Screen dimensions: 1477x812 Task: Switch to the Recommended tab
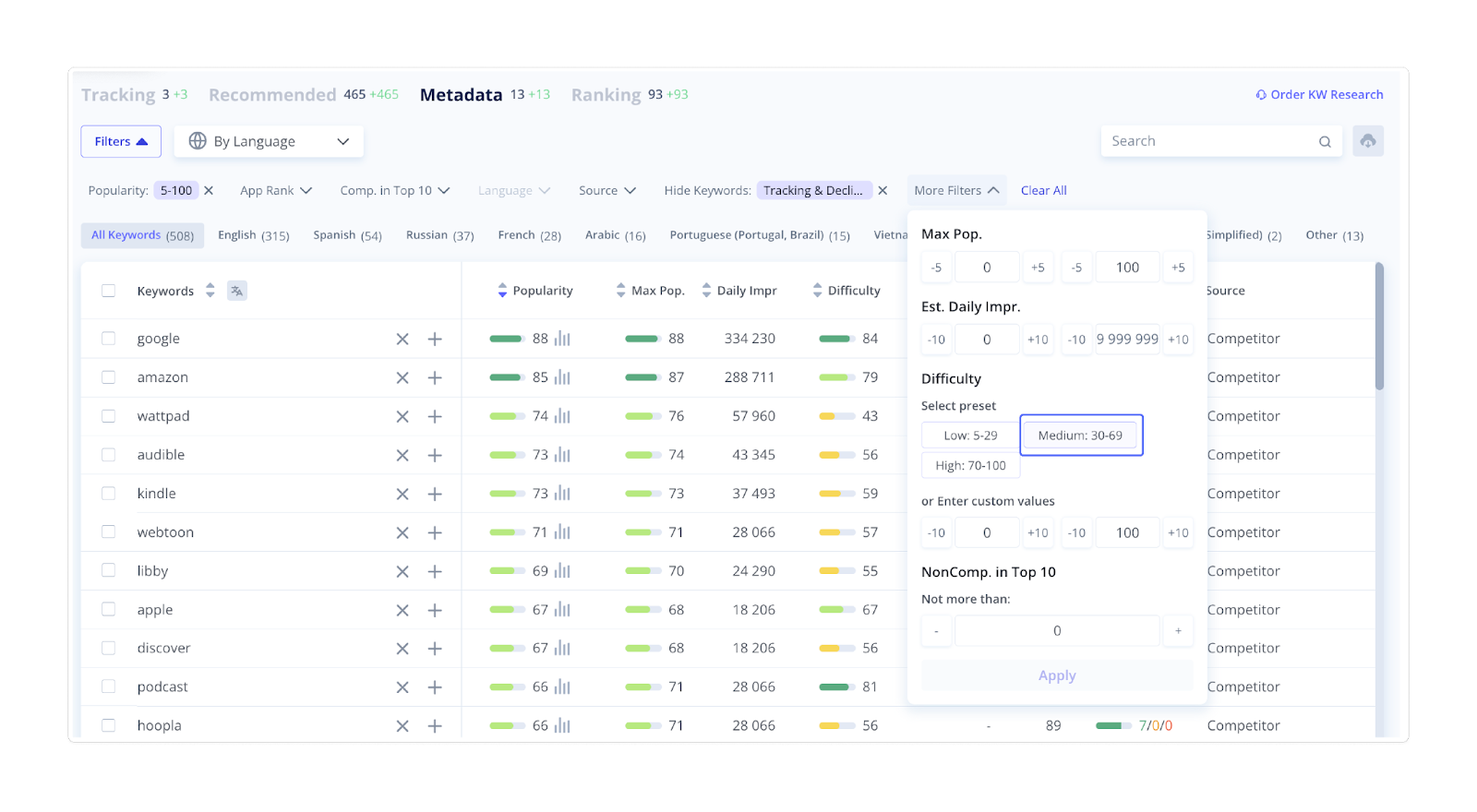[272, 95]
